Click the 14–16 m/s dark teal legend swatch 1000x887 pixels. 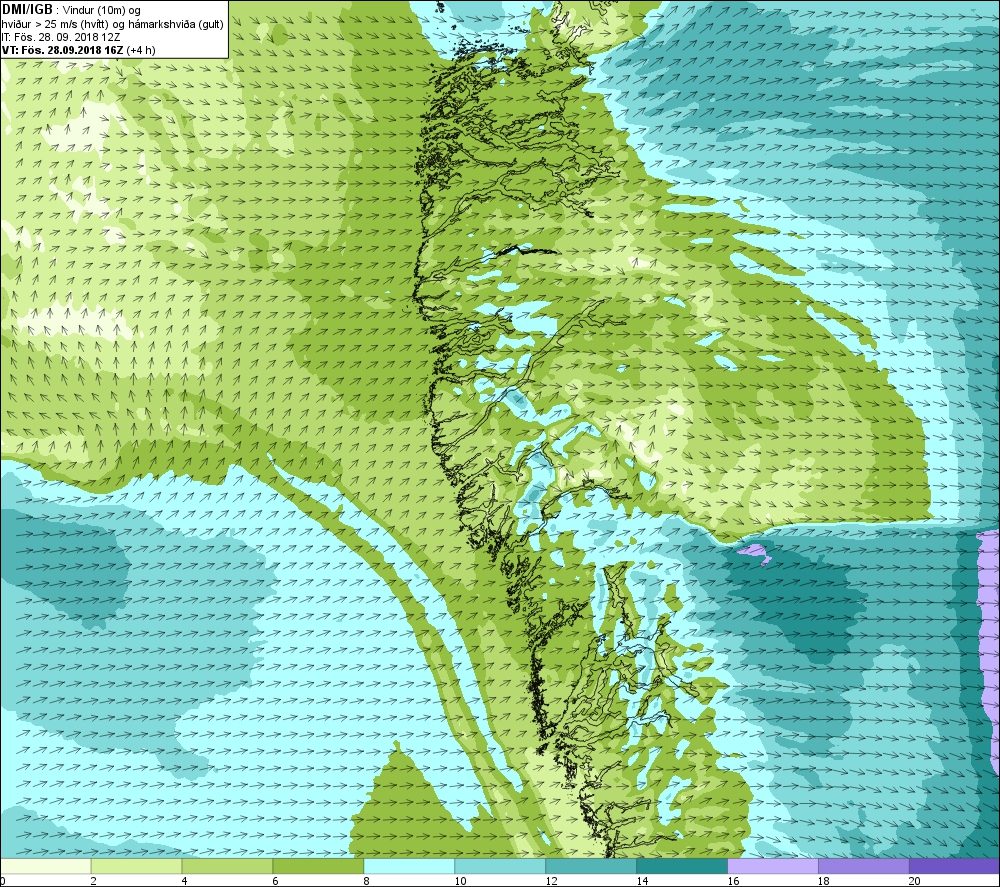point(682,866)
